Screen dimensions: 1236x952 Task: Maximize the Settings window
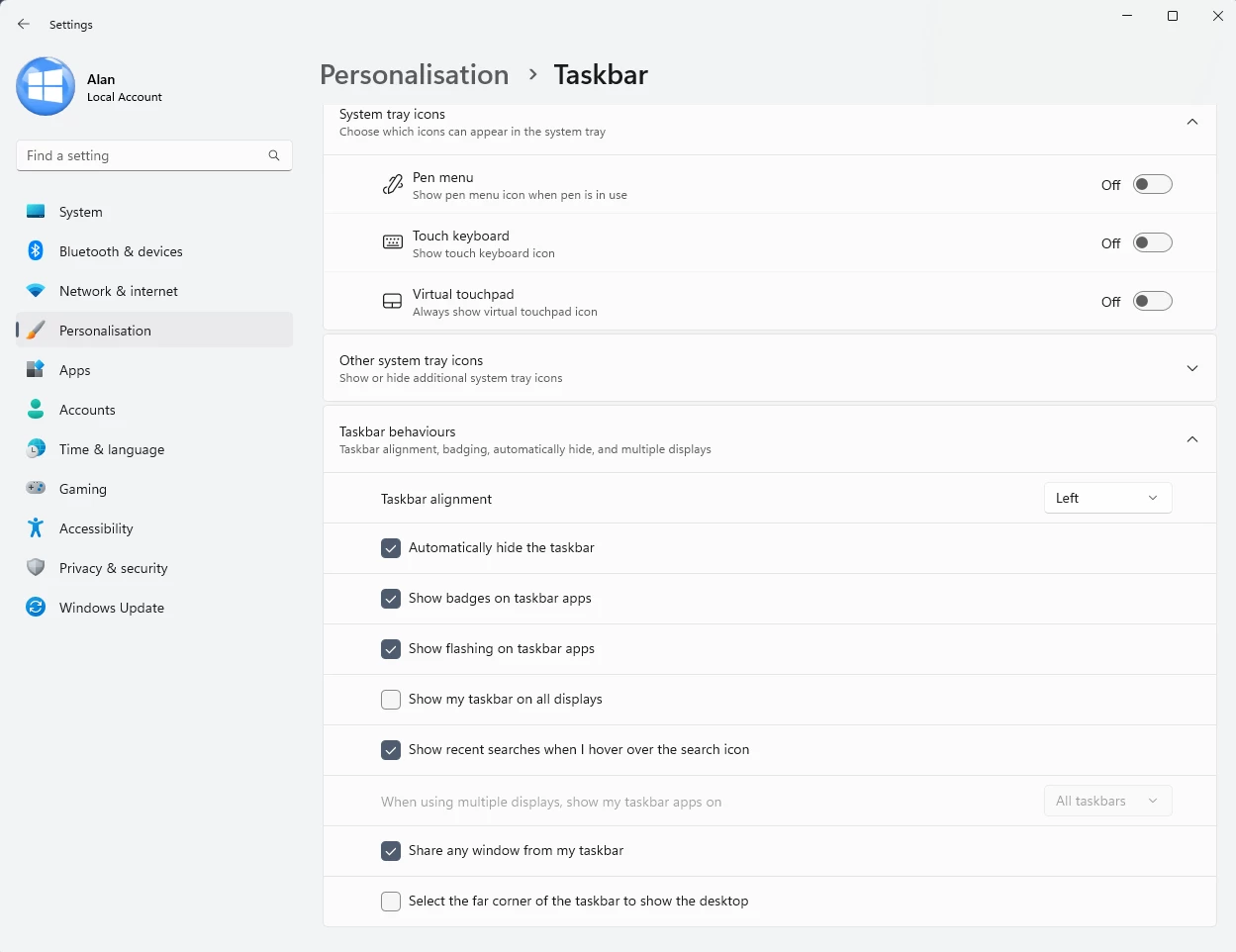point(1173,16)
